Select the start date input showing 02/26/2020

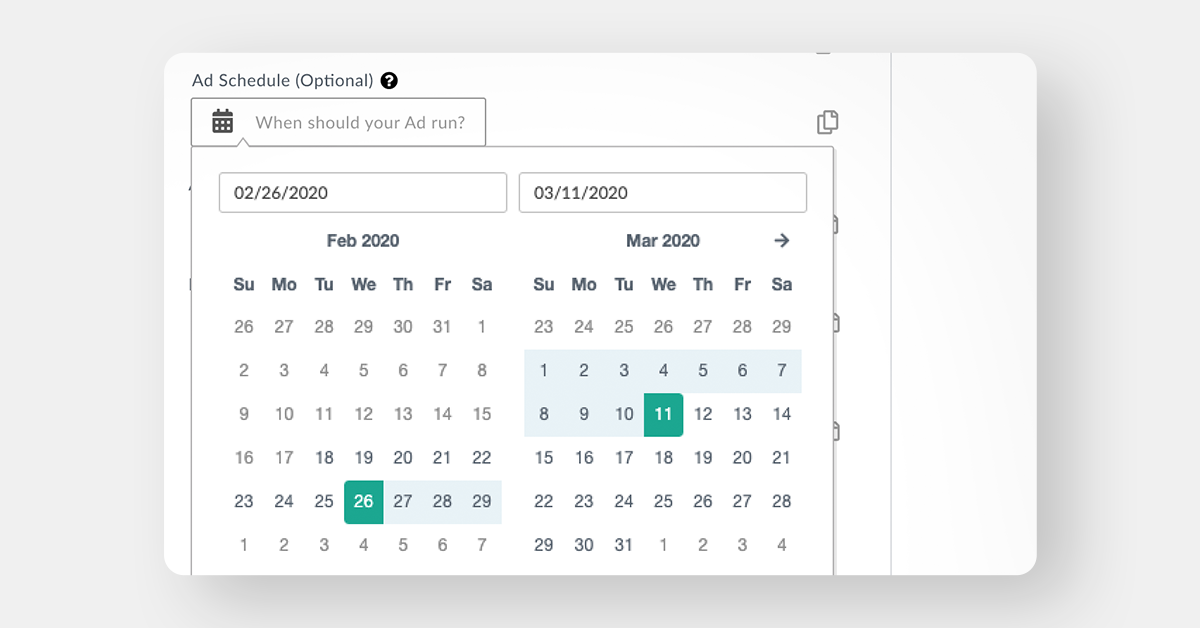click(x=362, y=192)
